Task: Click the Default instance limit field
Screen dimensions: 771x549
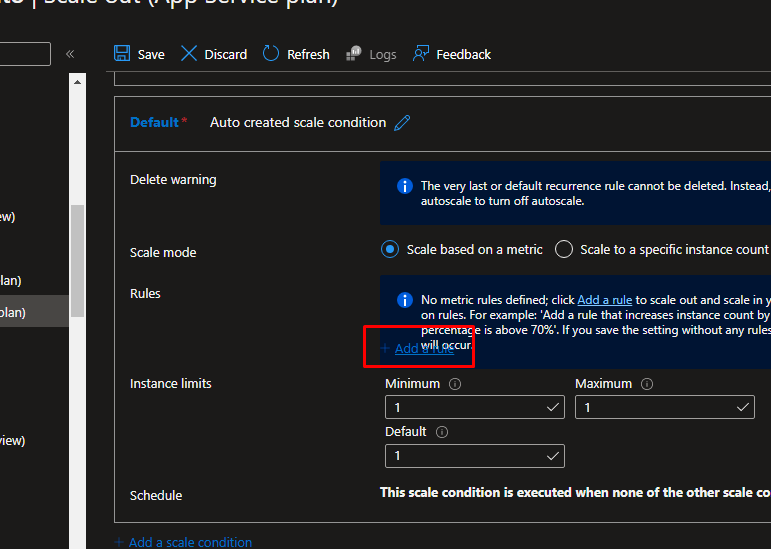Action: pyautogui.click(x=465, y=456)
